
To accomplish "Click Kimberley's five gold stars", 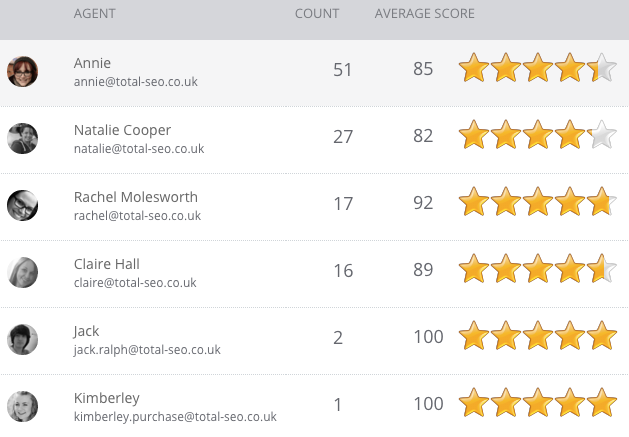I will (x=537, y=404).
